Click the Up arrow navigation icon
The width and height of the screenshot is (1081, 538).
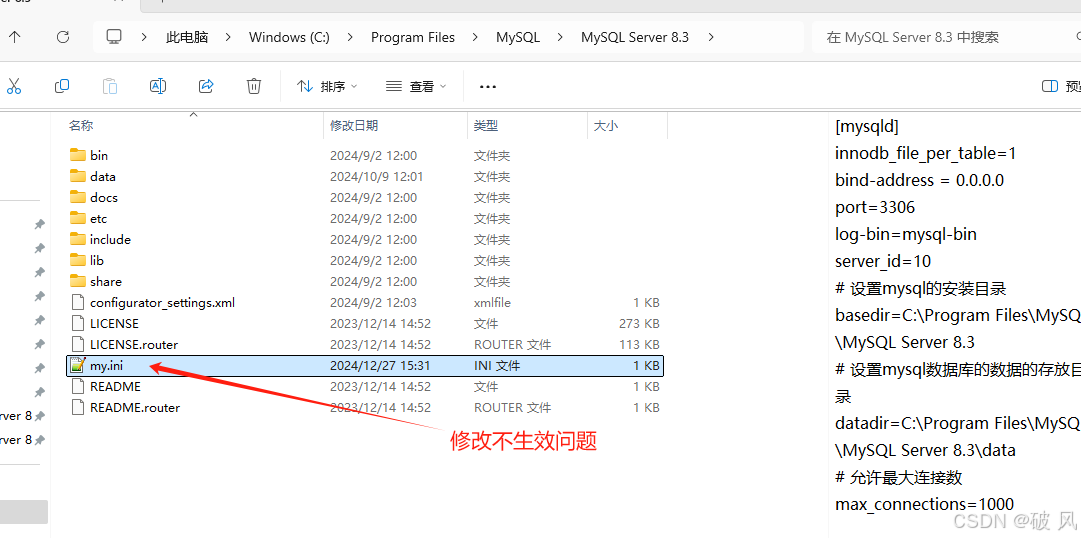(14, 37)
